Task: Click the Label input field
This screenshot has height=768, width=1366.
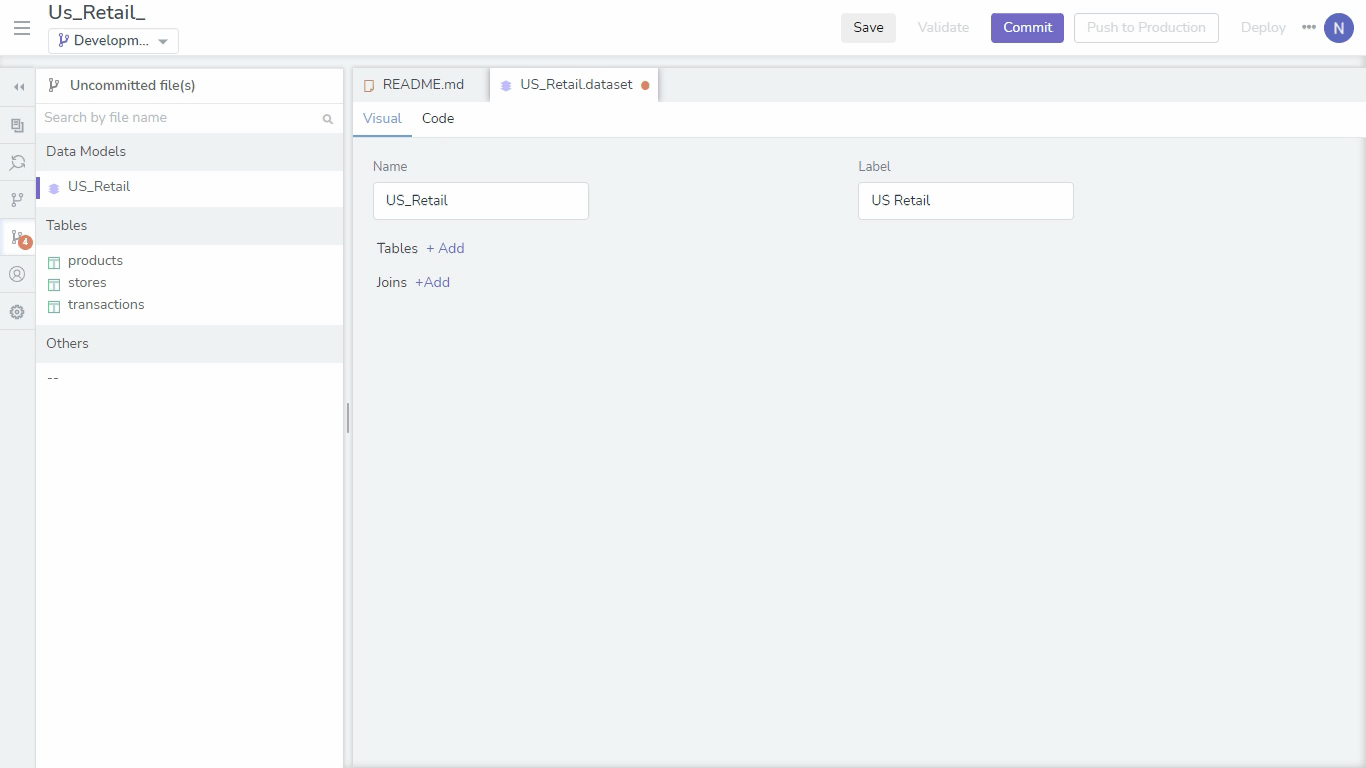Action: 965,200
